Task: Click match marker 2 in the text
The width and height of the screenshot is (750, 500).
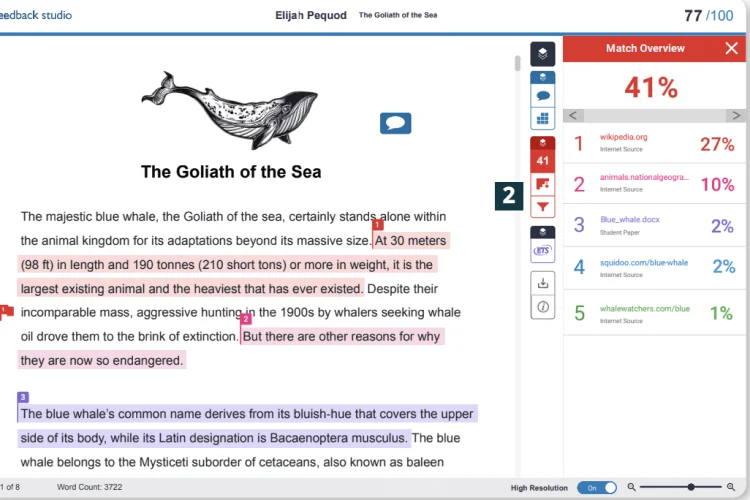Action: click(246, 319)
